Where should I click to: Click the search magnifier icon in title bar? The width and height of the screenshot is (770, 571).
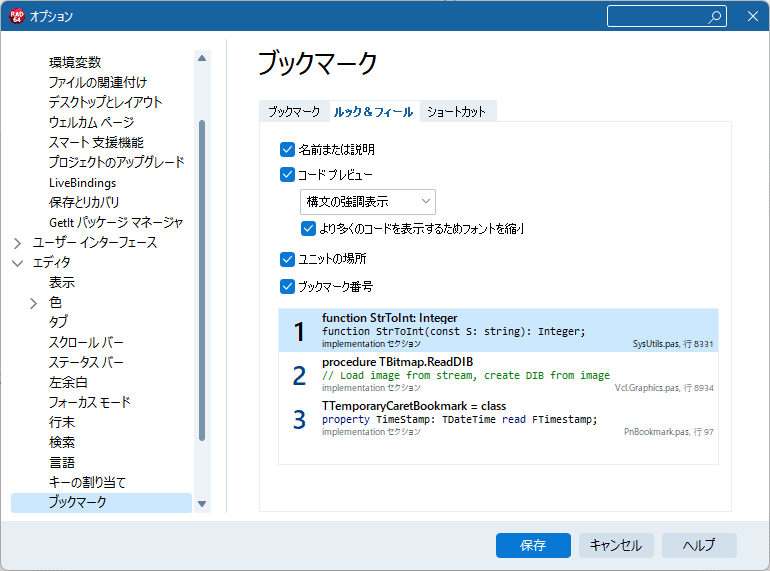click(x=715, y=17)
